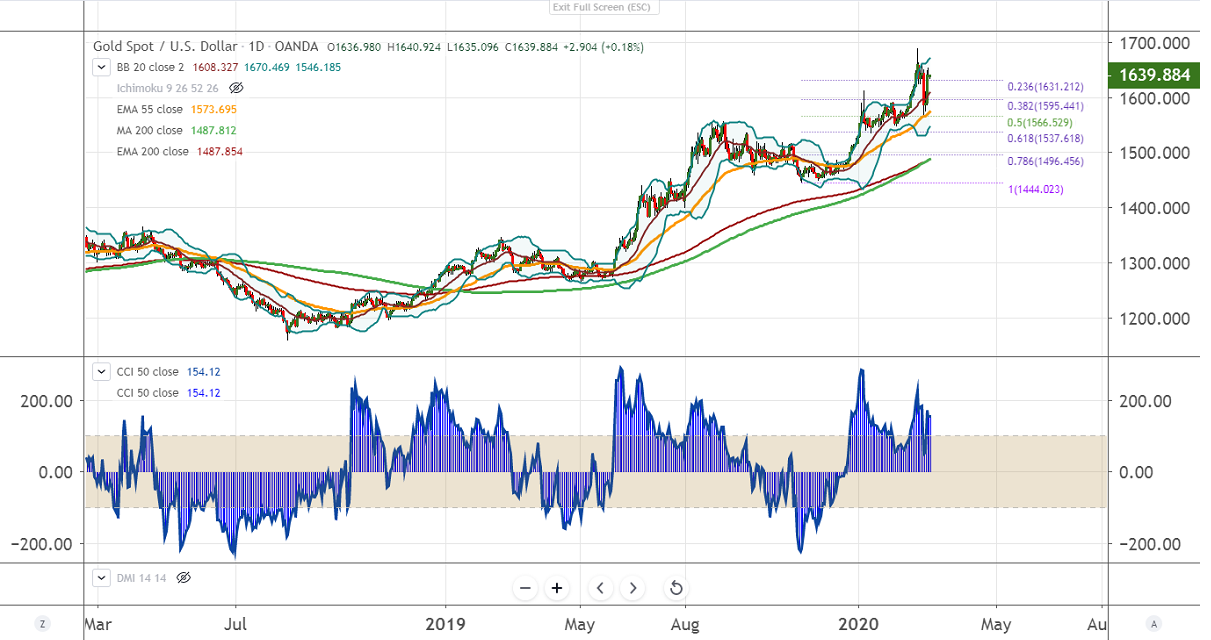Click the Z timezone circle icon
Viewport: 1211px width, 640px height.
coord(43,622)
